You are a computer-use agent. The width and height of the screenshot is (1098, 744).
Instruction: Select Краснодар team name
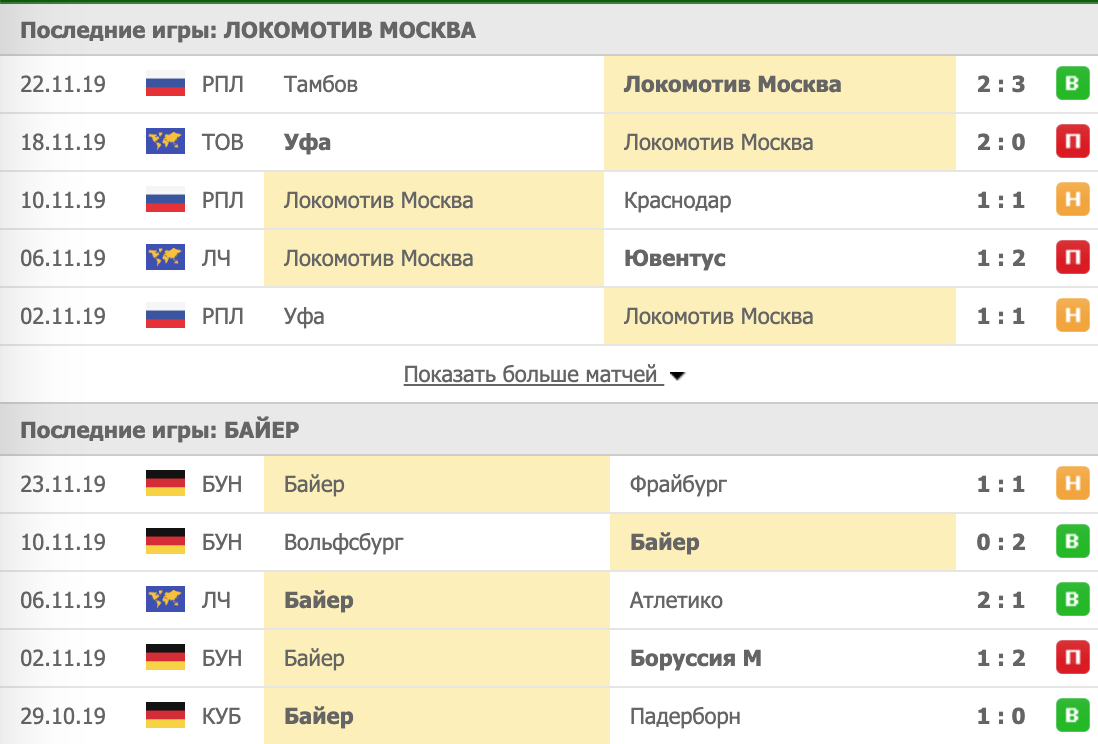(677, 200)
